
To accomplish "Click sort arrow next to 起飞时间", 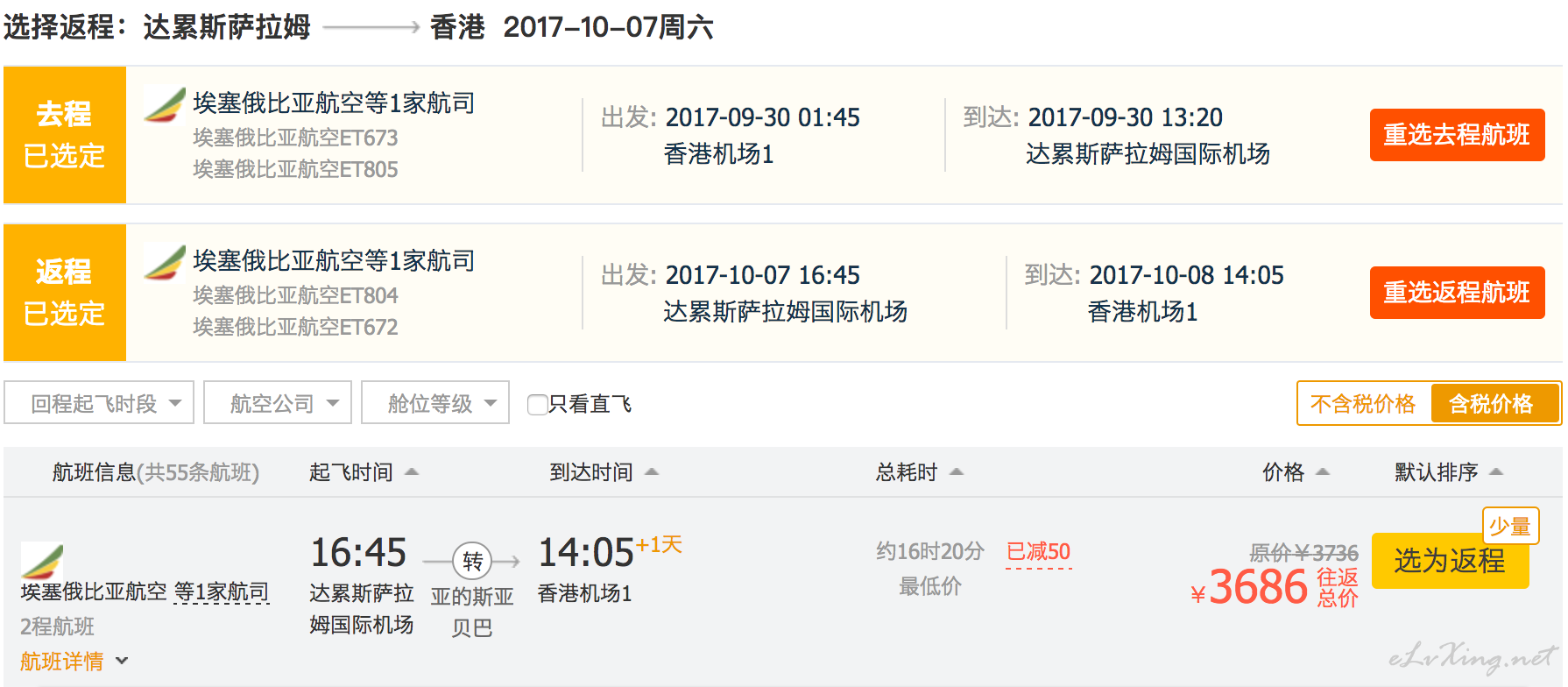I will (411, 472).
